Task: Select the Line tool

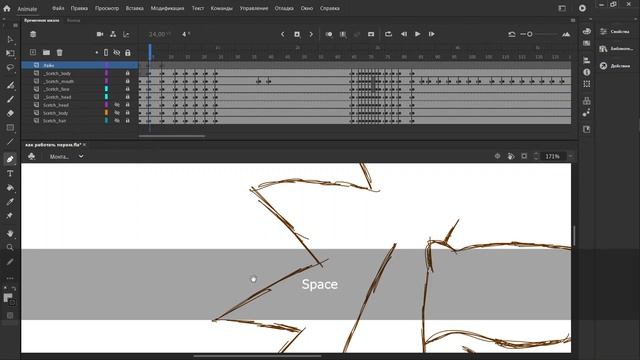Action: pyautogui.click(x=10, y=142)
